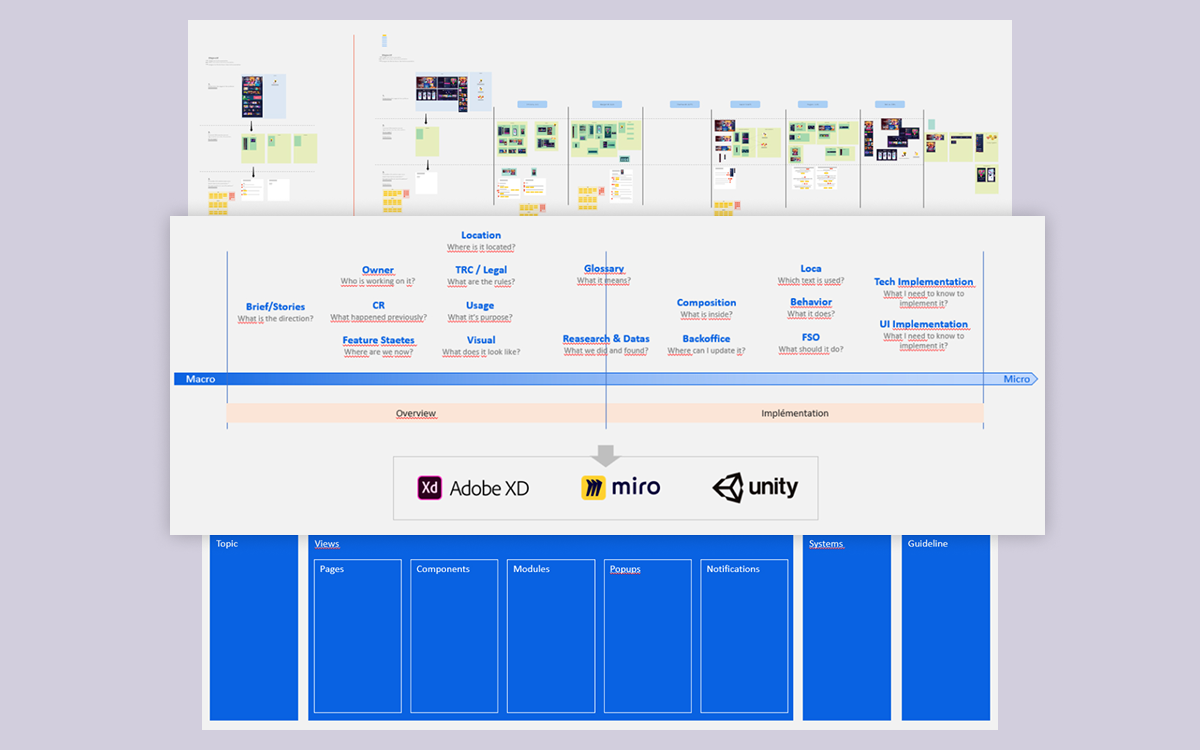The image size is (1200, 750).
Task: Select the Brief/Stories heading
Action: (275, 307)
